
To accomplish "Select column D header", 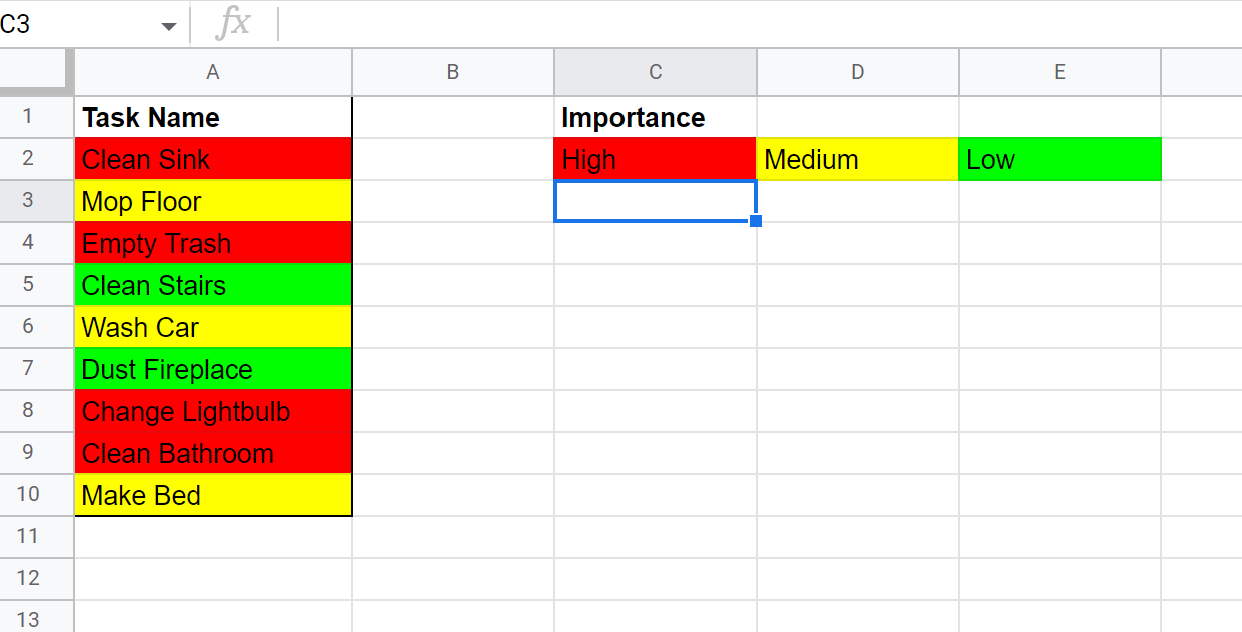I will (x=857, y=72).
